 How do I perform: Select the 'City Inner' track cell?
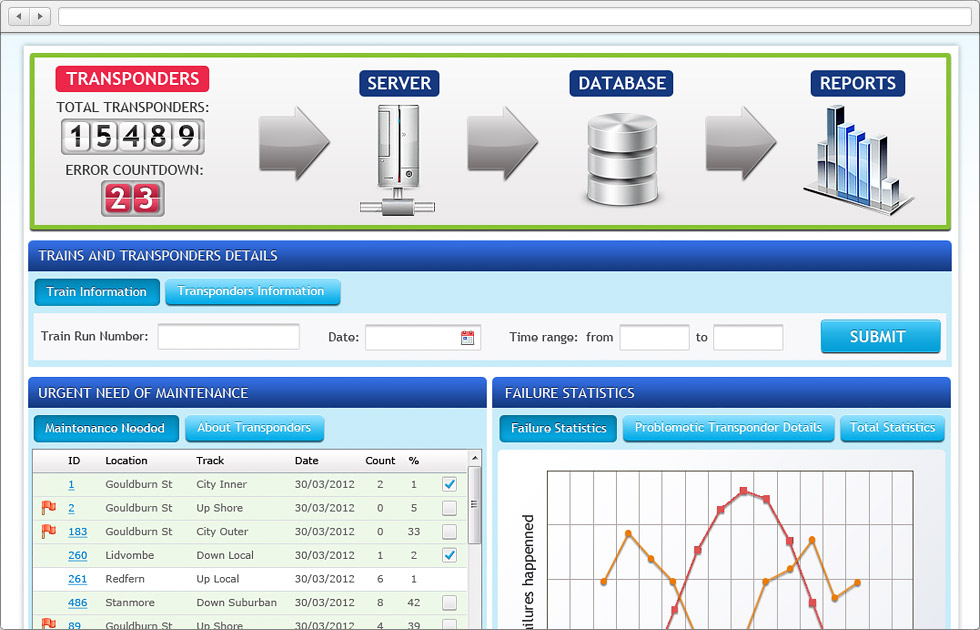coord(221,484)
